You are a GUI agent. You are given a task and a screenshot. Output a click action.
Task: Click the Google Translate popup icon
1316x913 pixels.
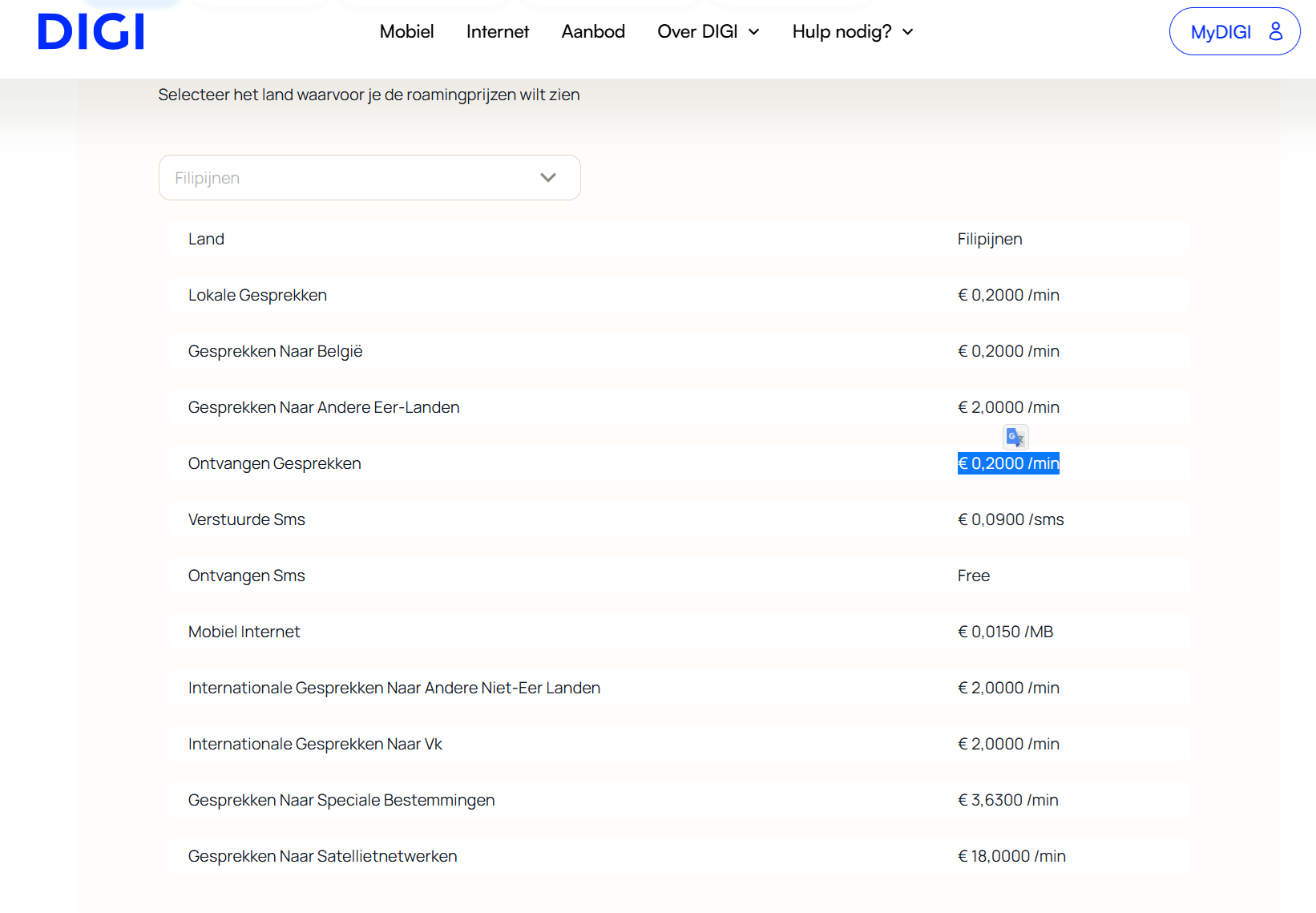[x=1015, y=437]
